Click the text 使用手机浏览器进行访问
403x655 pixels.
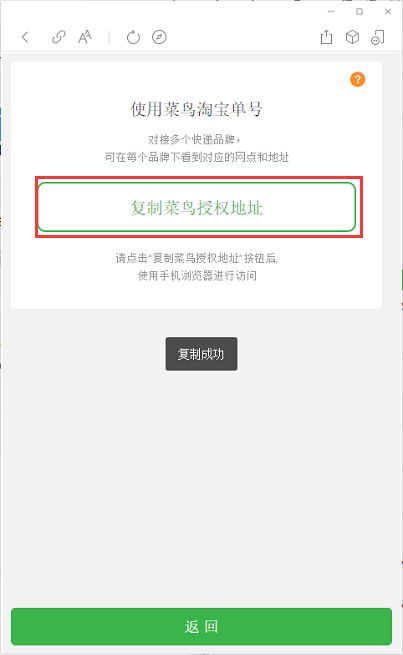coord(197,276)
